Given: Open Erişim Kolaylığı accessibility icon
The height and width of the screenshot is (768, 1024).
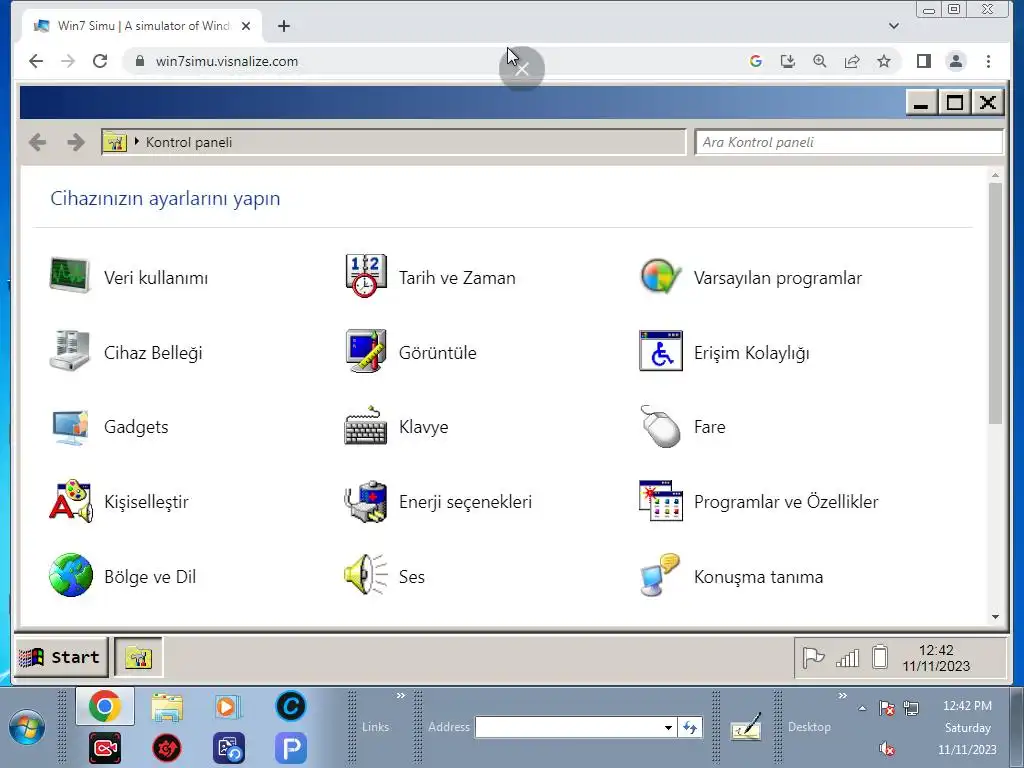Looking at the screenshot, I should pos(660,351).
